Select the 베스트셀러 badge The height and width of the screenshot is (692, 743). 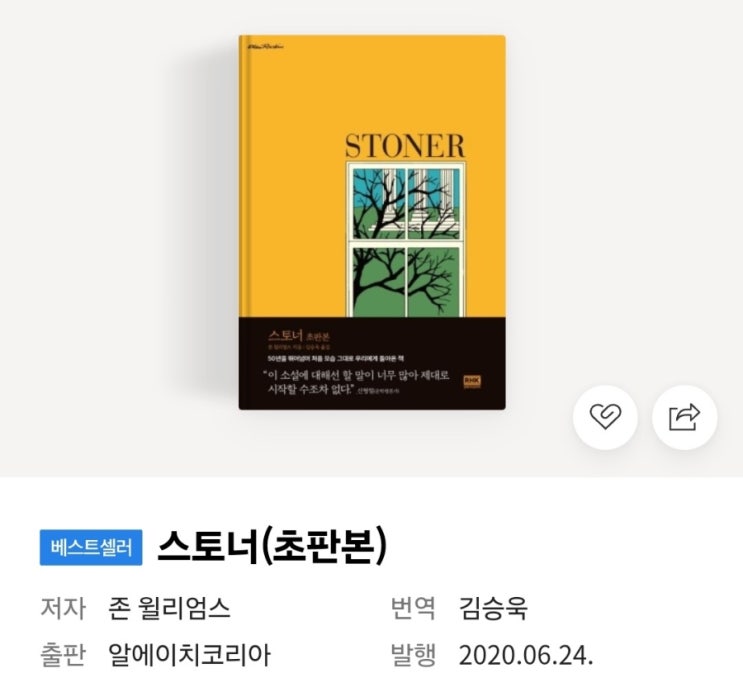[91, 547]
